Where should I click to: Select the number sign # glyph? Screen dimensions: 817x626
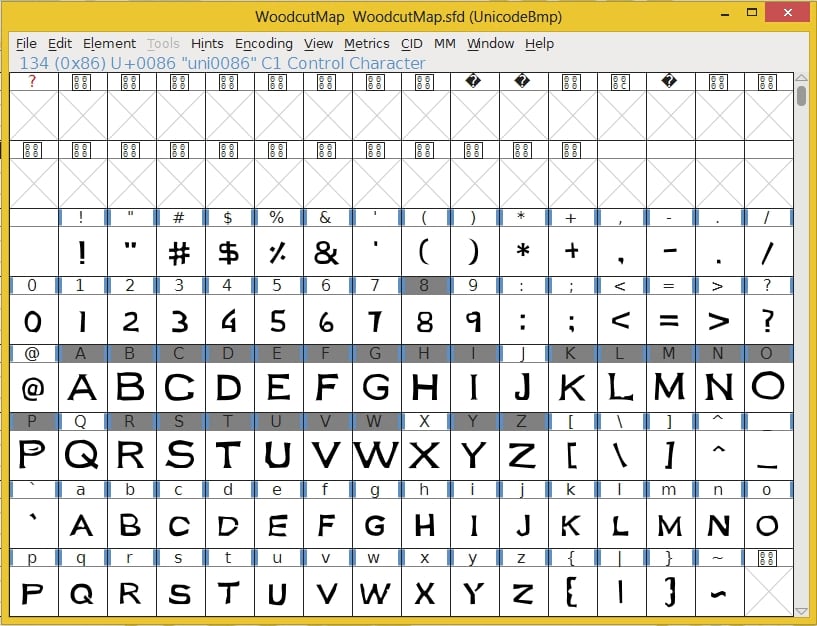[x=181, y=251]
